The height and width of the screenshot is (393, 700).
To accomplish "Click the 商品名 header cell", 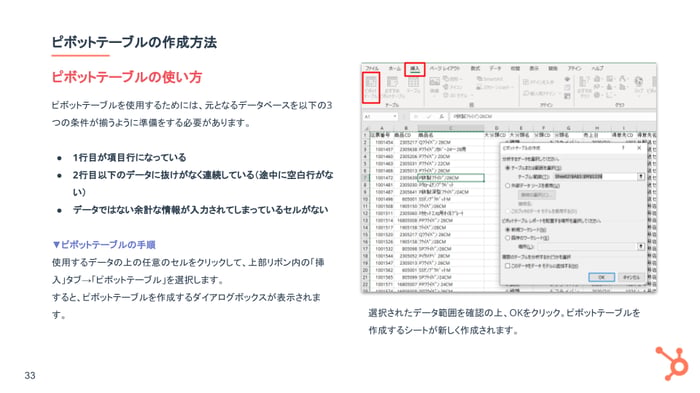I will point(450,135).
